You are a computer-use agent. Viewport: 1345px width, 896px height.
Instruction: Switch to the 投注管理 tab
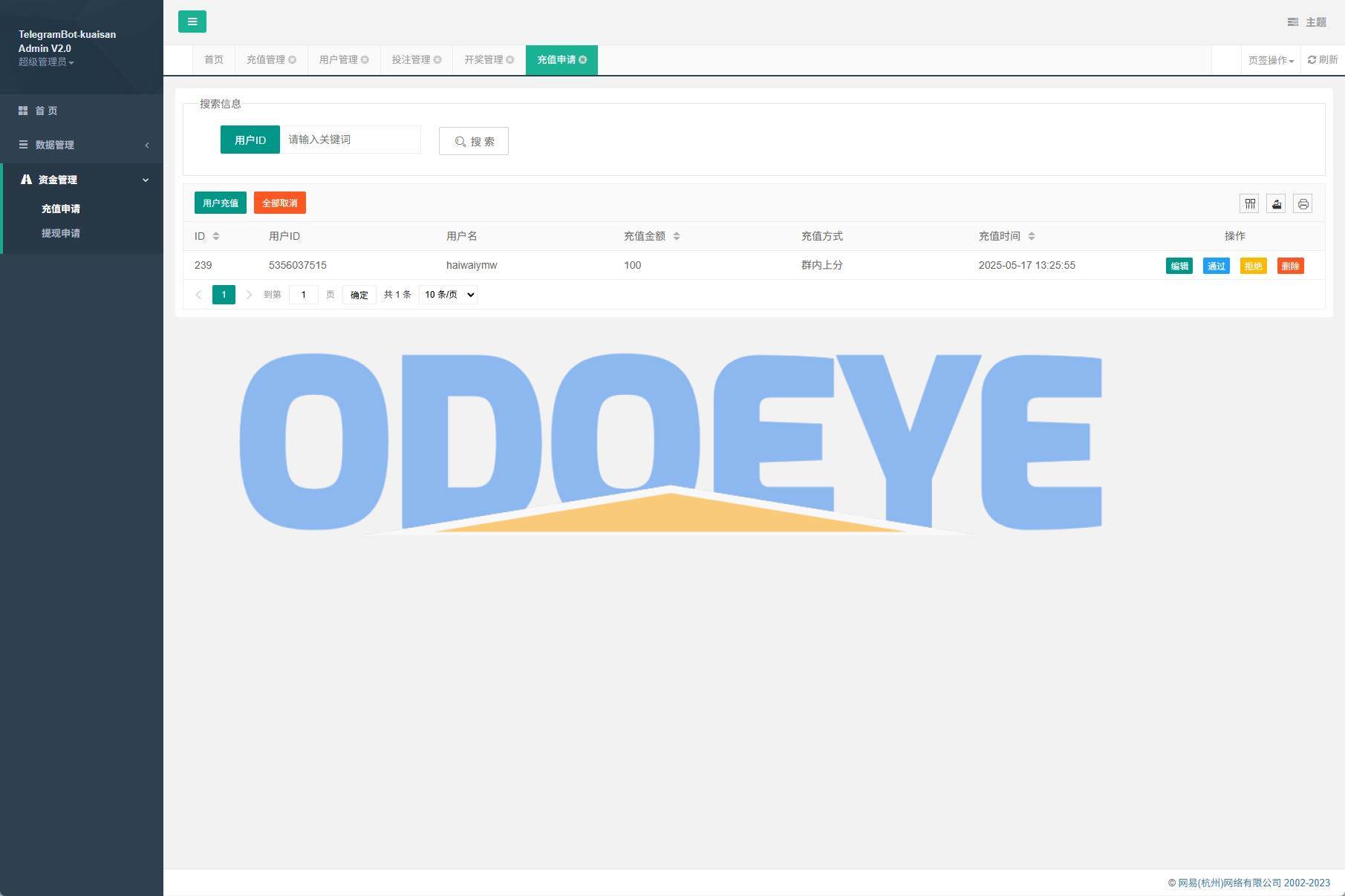[x=411, y=59]
